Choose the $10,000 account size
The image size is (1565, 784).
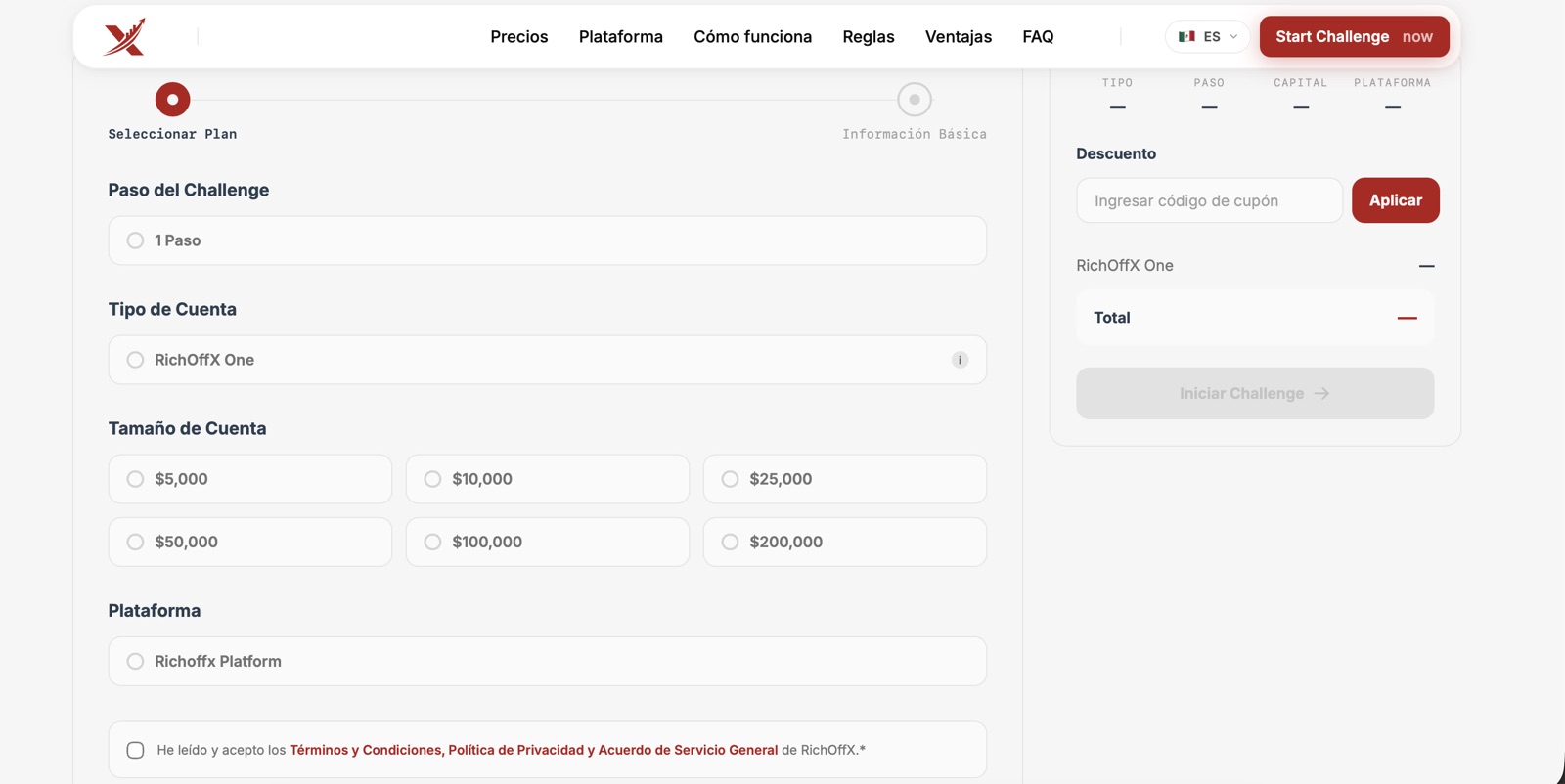[548, 479]
